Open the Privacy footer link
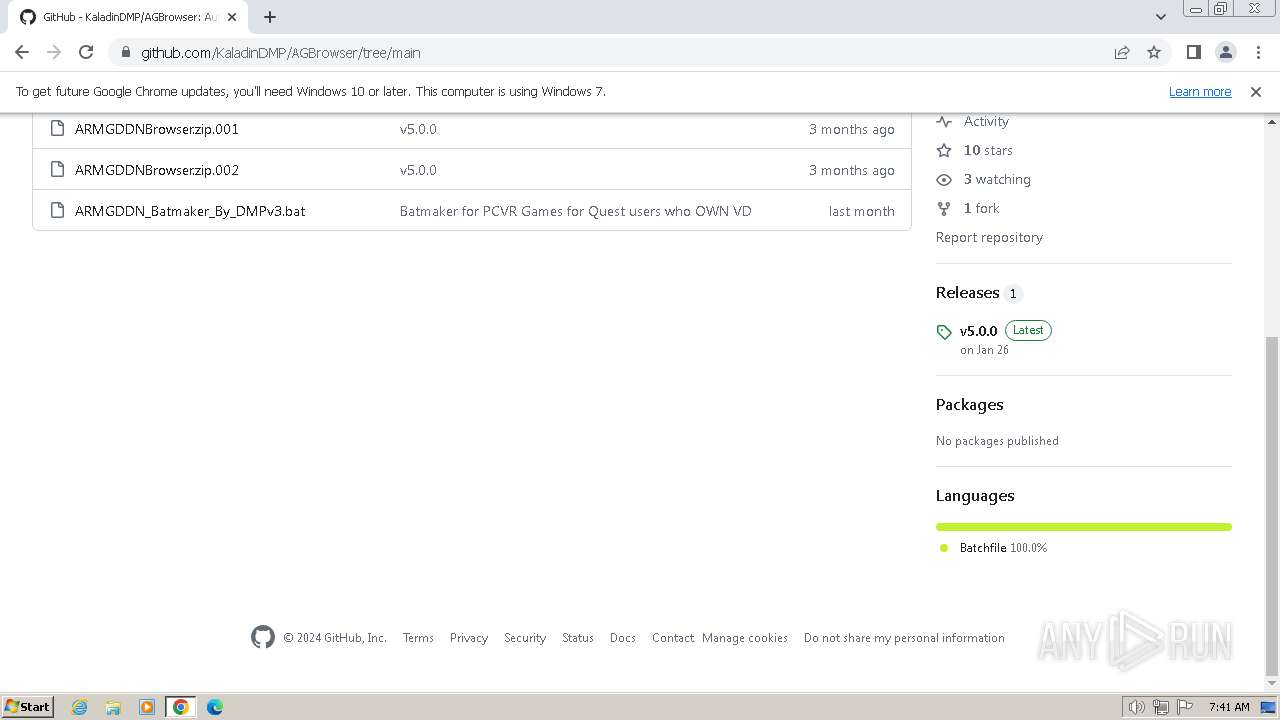 [x=469, y=638]
